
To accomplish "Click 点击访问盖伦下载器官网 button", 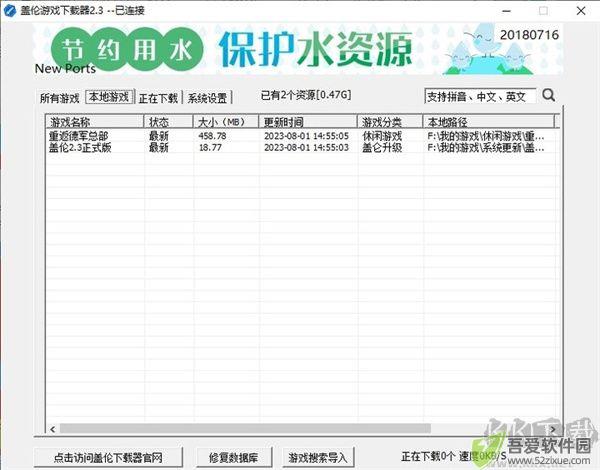I will point(108,457).
